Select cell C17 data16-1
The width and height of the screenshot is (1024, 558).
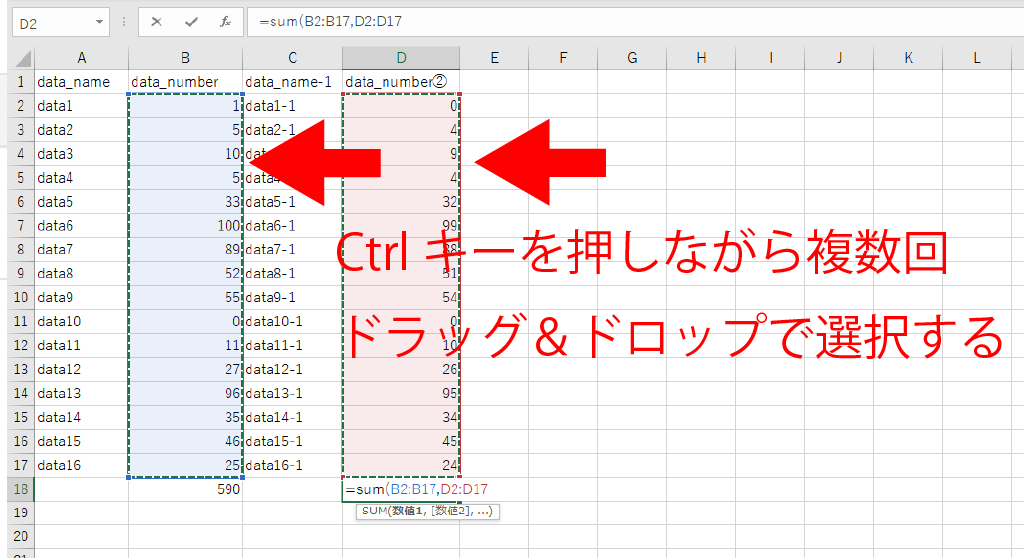[291, 465]
